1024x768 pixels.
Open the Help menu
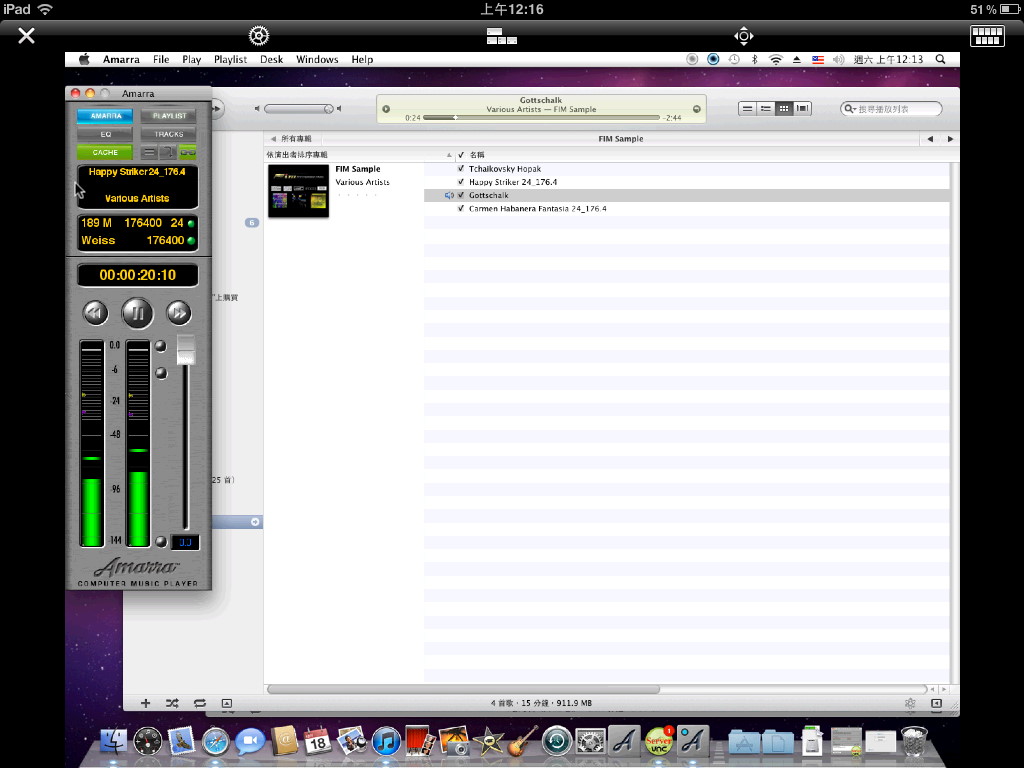tap(362, 59)
